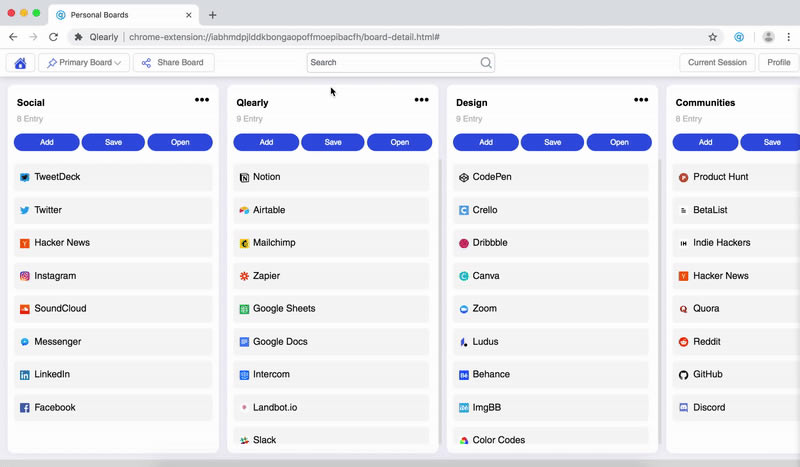Open the Quora entry
Viewport: 800px width, 467px height.
point(736,309)
